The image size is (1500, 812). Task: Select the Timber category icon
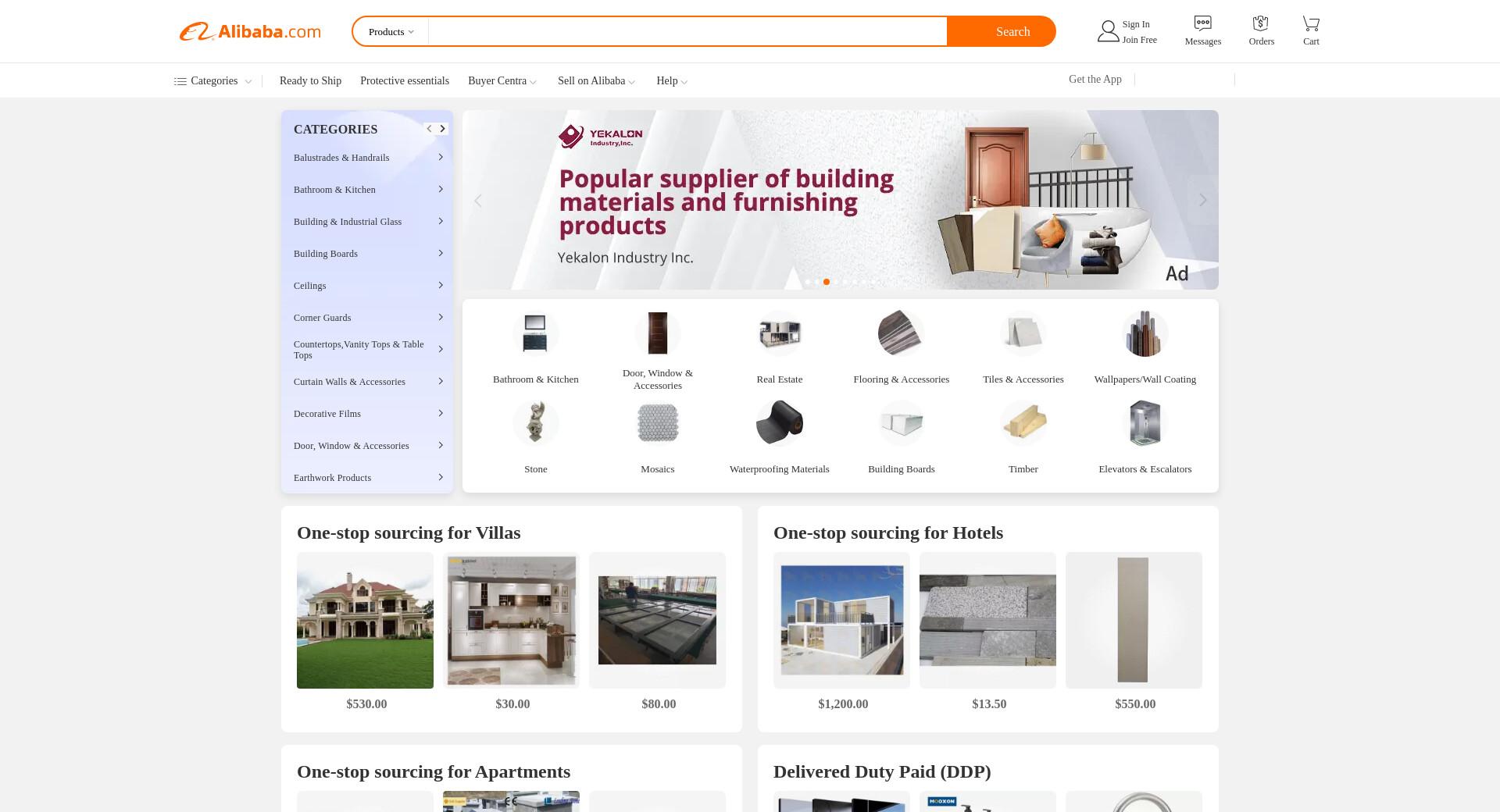point(1023,423)
